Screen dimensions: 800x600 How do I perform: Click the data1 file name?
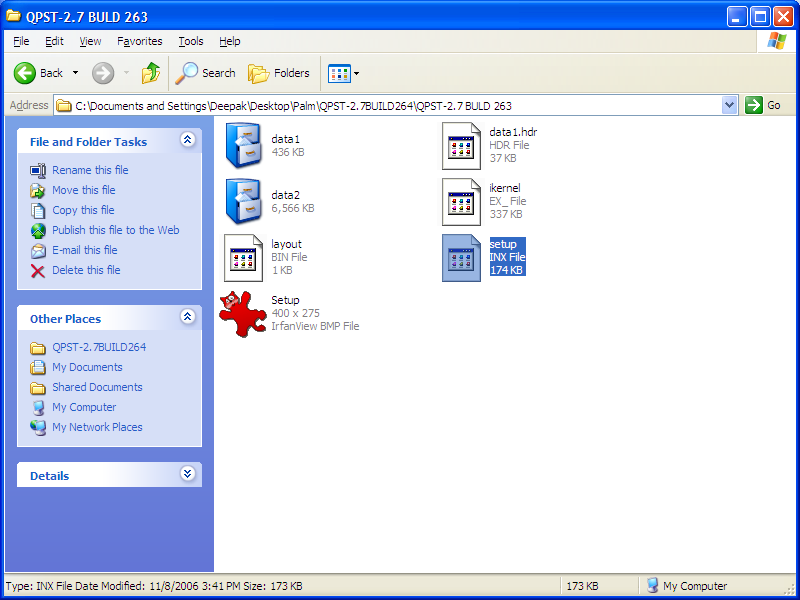pyautogui.click(x=286, y=139)
